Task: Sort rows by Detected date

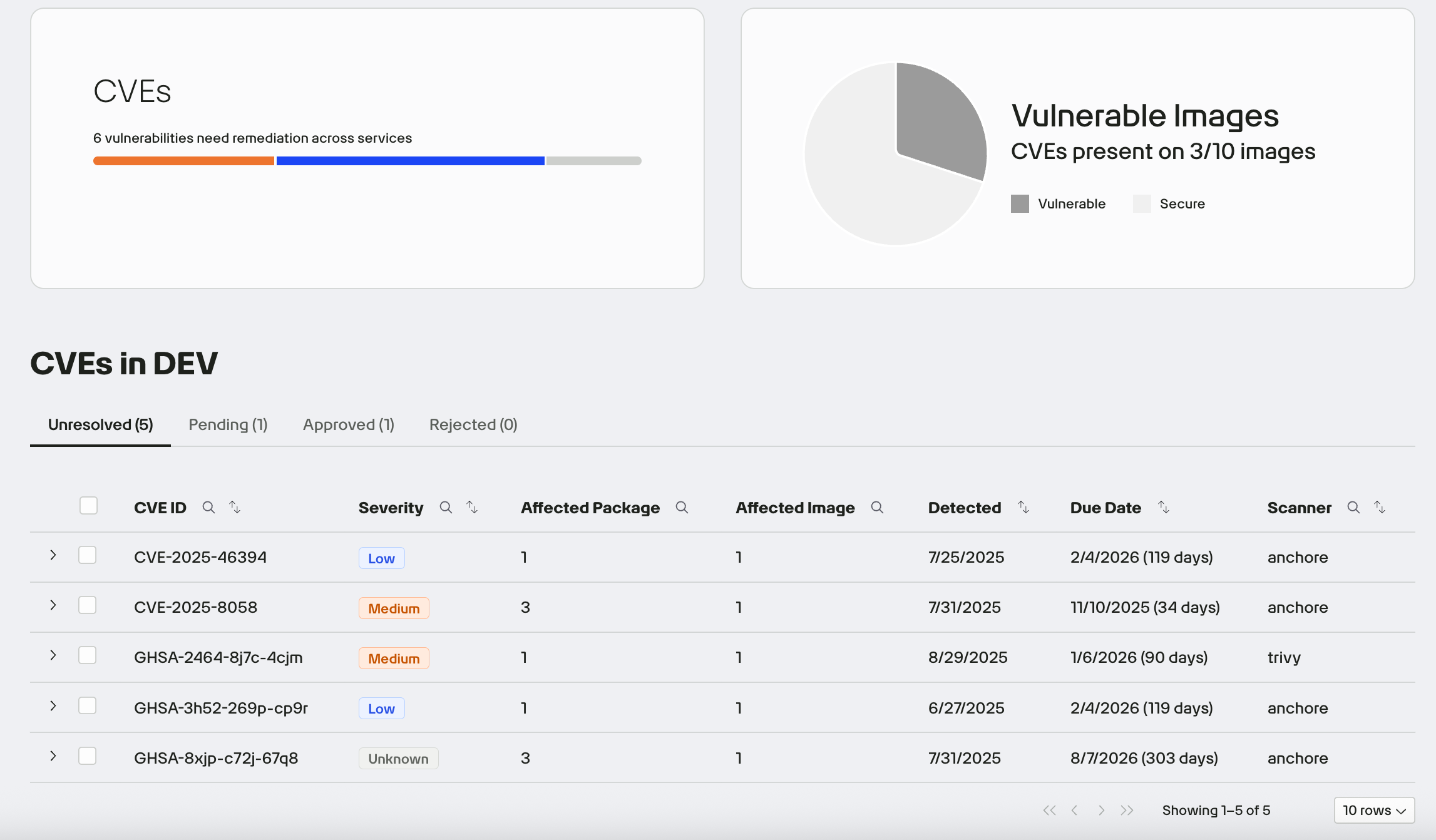Action: (x=1023, y=508)
